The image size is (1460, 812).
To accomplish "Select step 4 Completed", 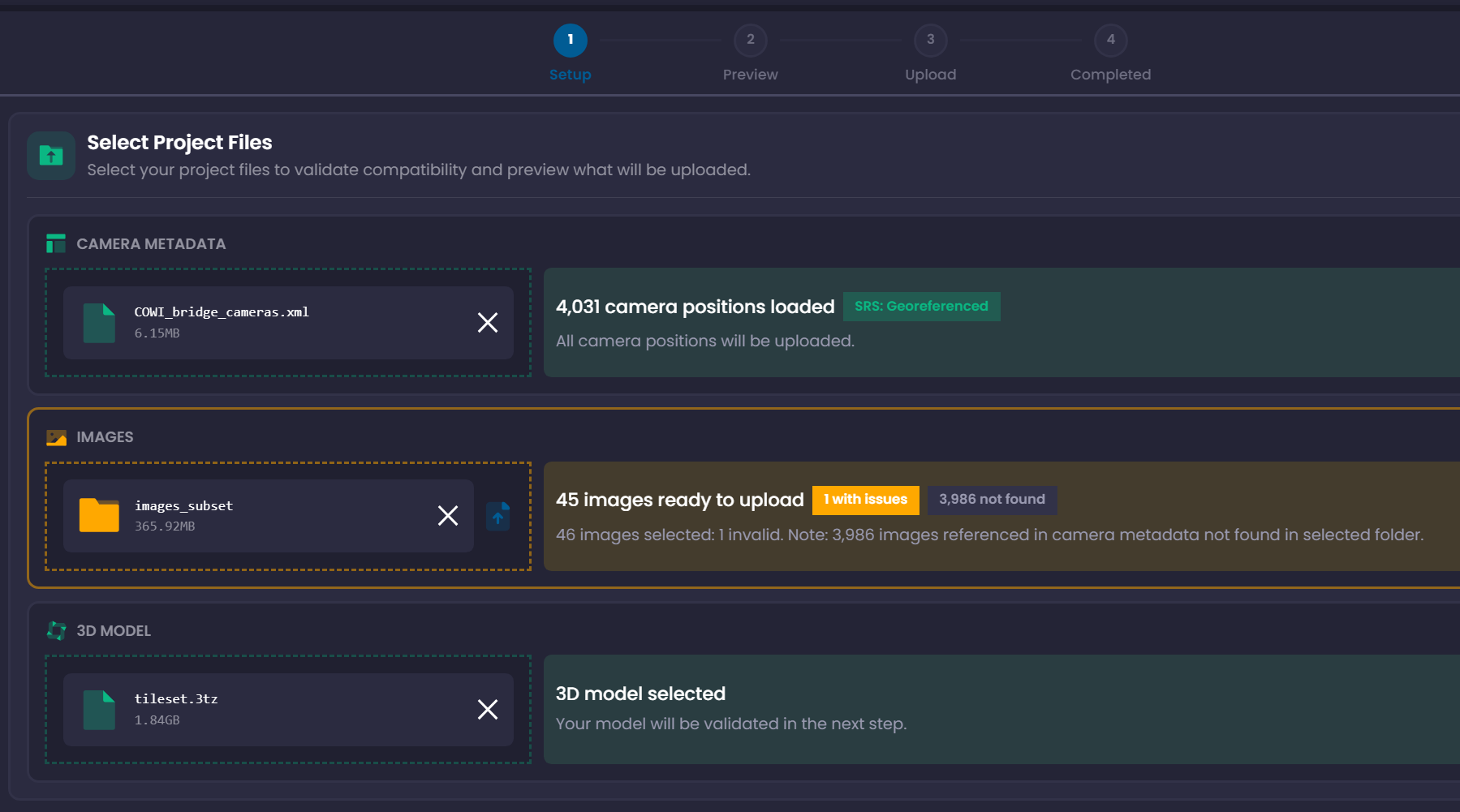I will (1110, 41).
